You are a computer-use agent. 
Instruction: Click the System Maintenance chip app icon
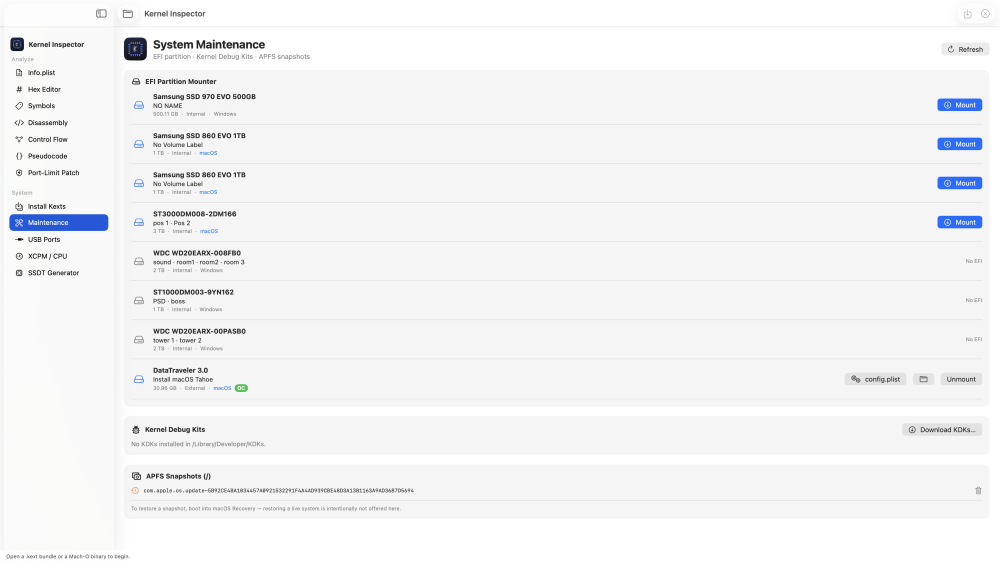135,49
